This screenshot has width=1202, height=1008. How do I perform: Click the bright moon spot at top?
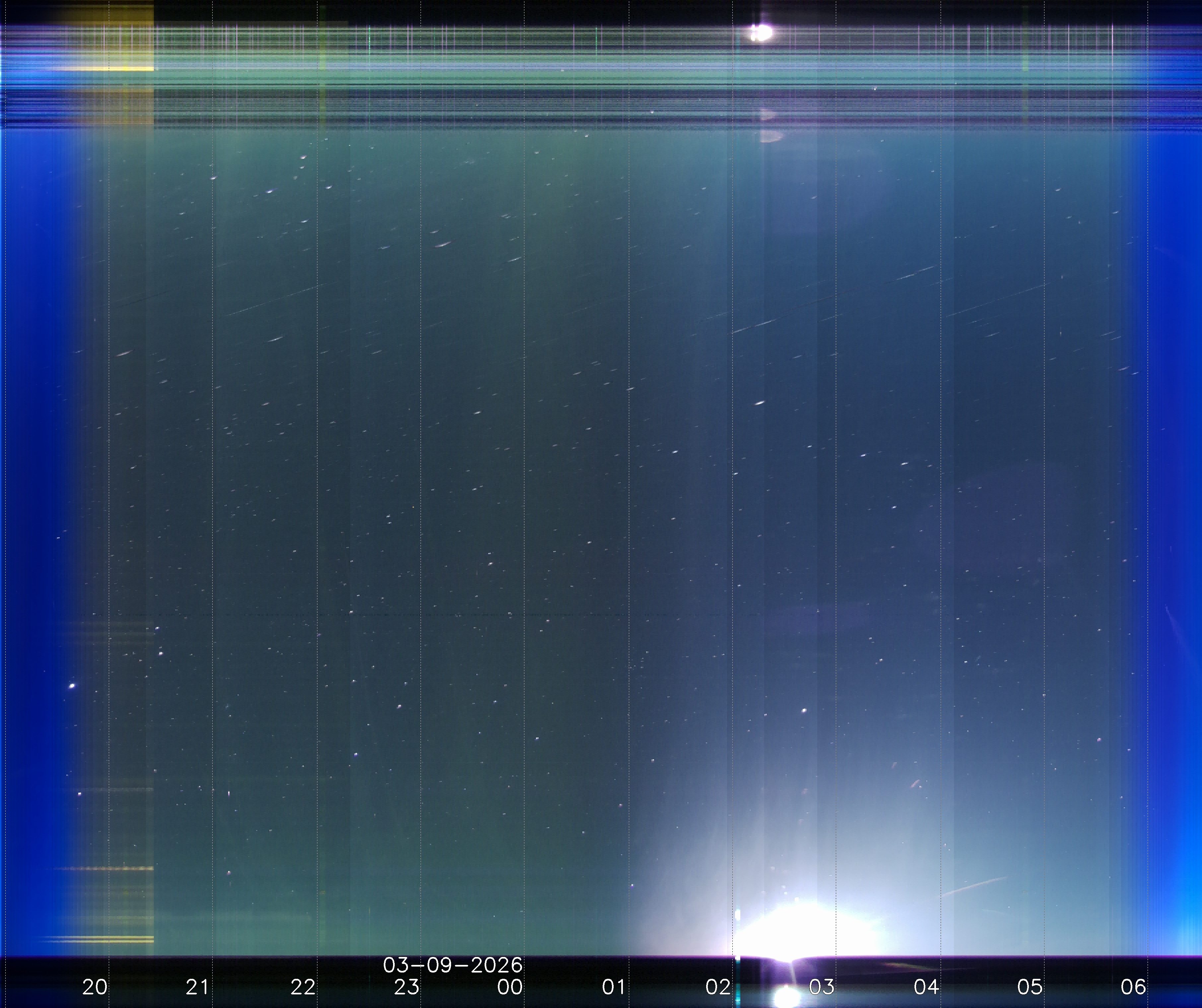click(x=763, y=32)
